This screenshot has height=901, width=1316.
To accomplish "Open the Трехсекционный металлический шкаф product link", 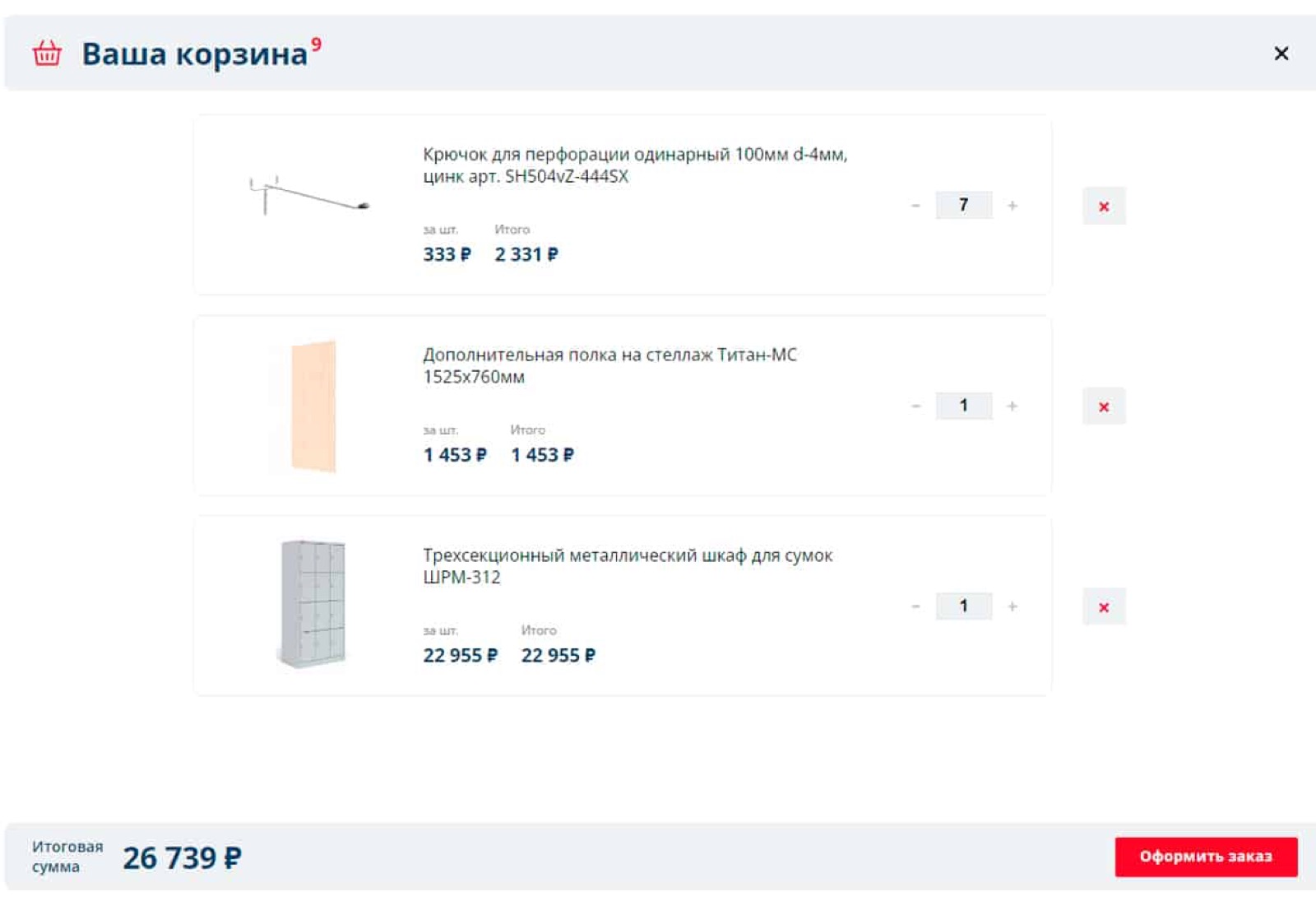I will [628, 566].
